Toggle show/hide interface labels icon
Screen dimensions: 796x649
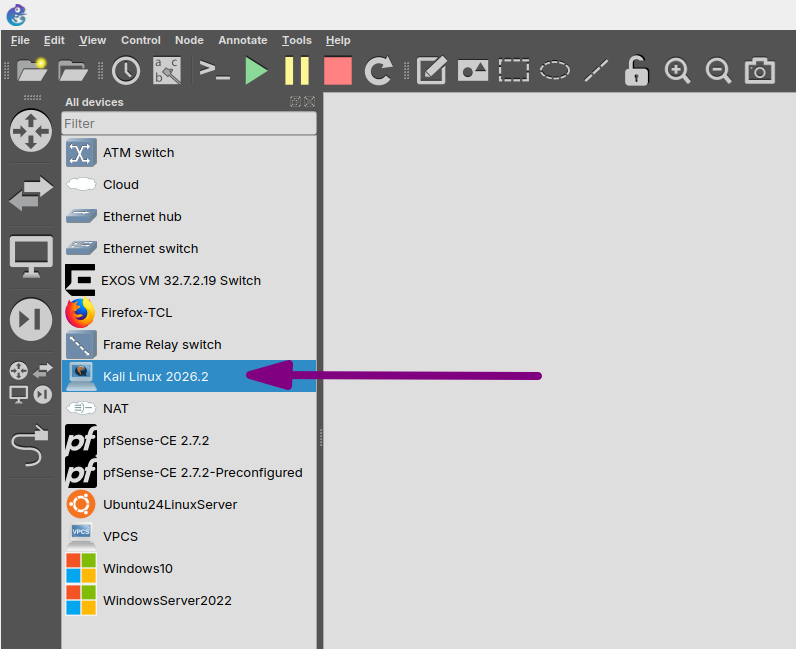(x=167, y=71)
